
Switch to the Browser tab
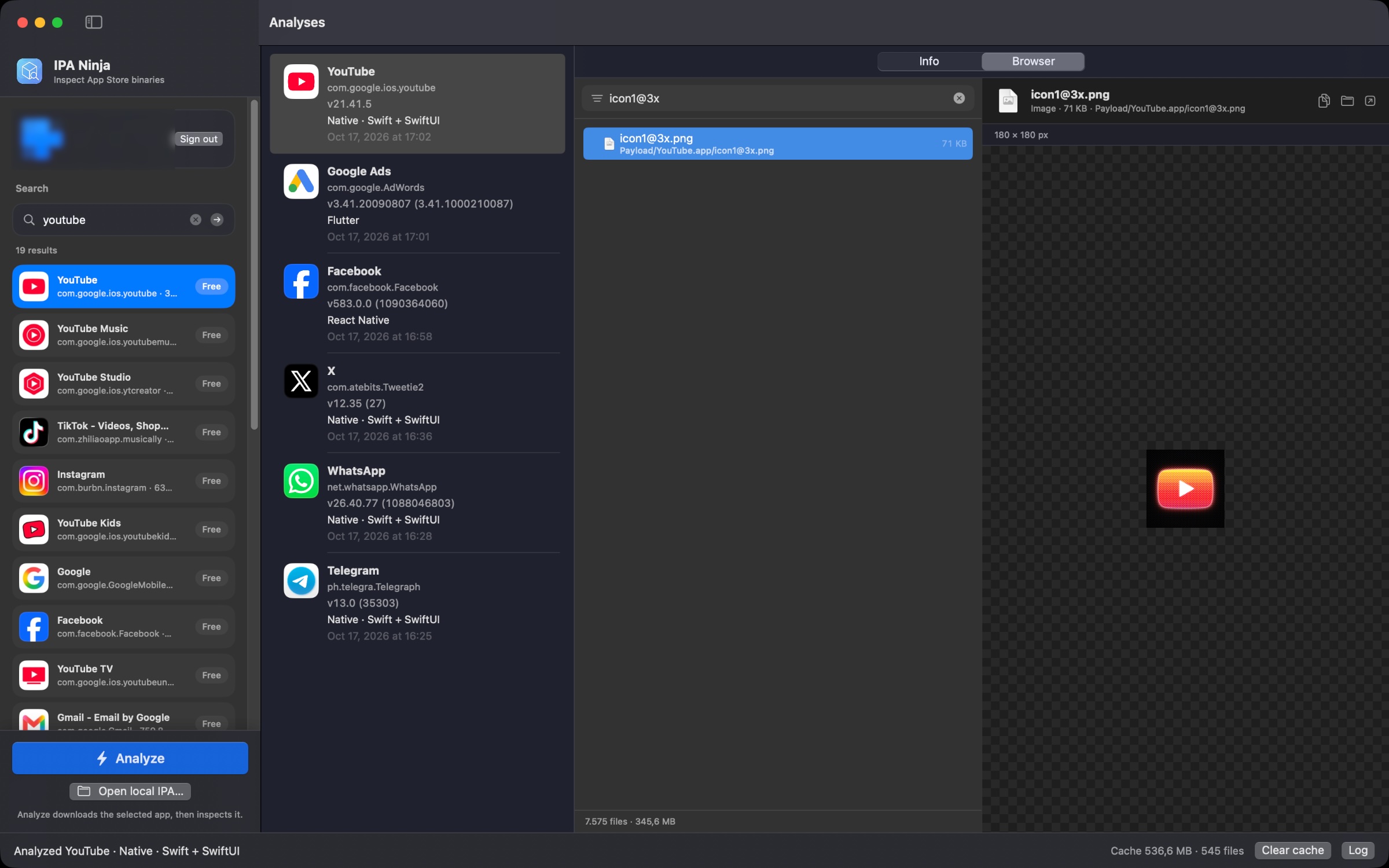click(x=1033, y=61)
